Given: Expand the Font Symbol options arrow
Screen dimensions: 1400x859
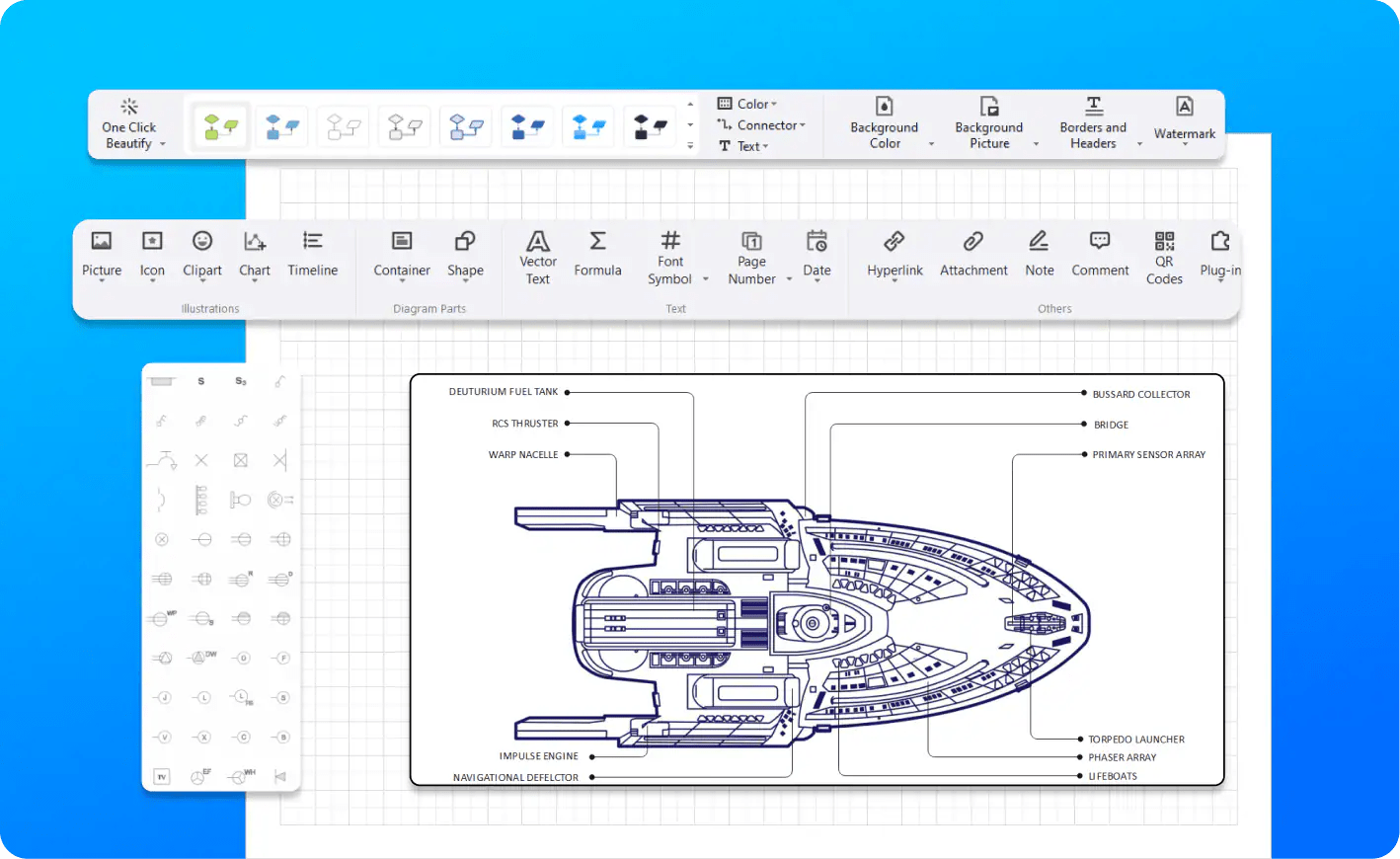Looking at the screenshot, I should point(705,279).
